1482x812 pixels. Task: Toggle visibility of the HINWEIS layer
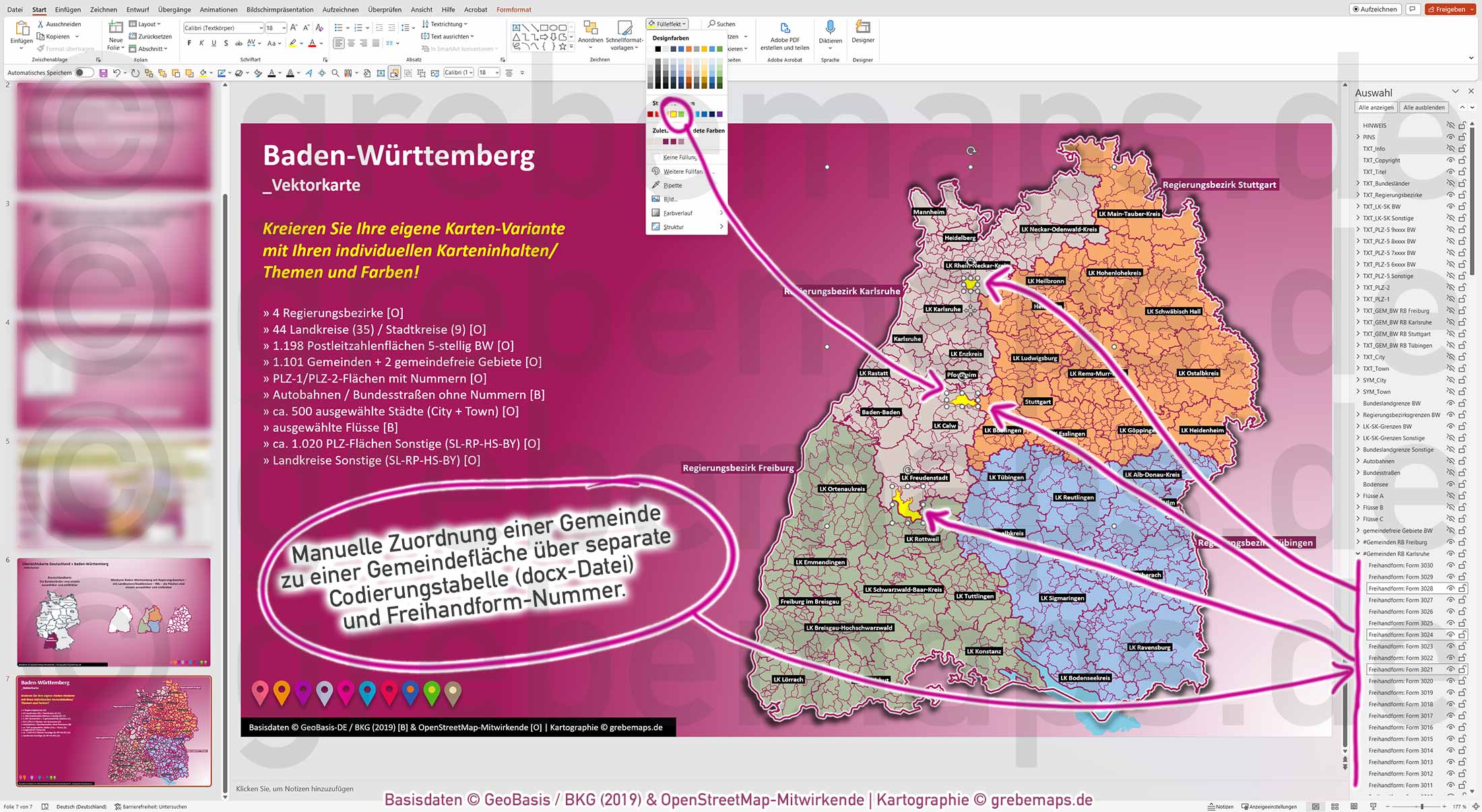pyautogui.click(x=1450, y=125)
